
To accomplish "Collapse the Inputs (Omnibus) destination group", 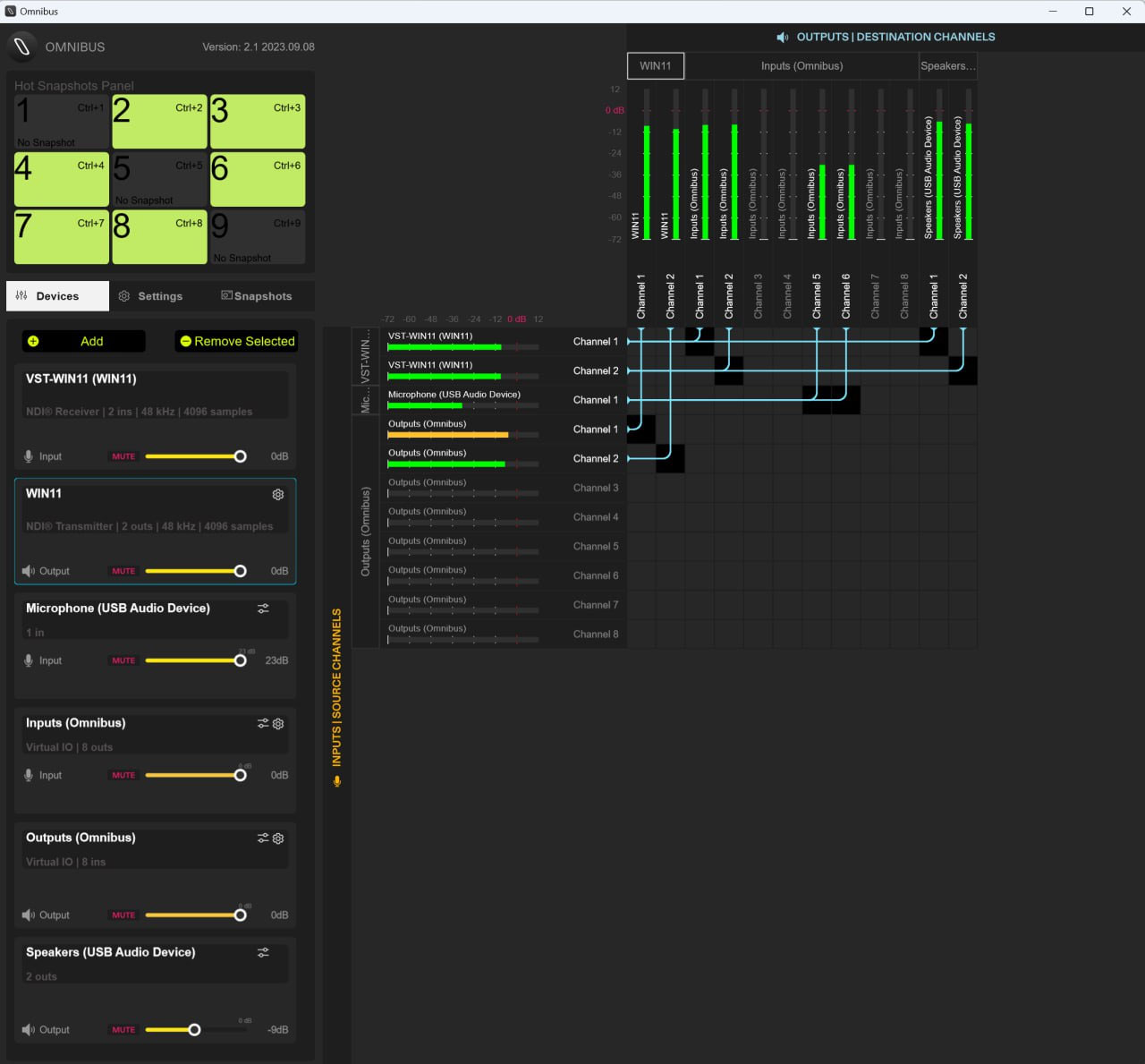I will (x=801, y=66).
